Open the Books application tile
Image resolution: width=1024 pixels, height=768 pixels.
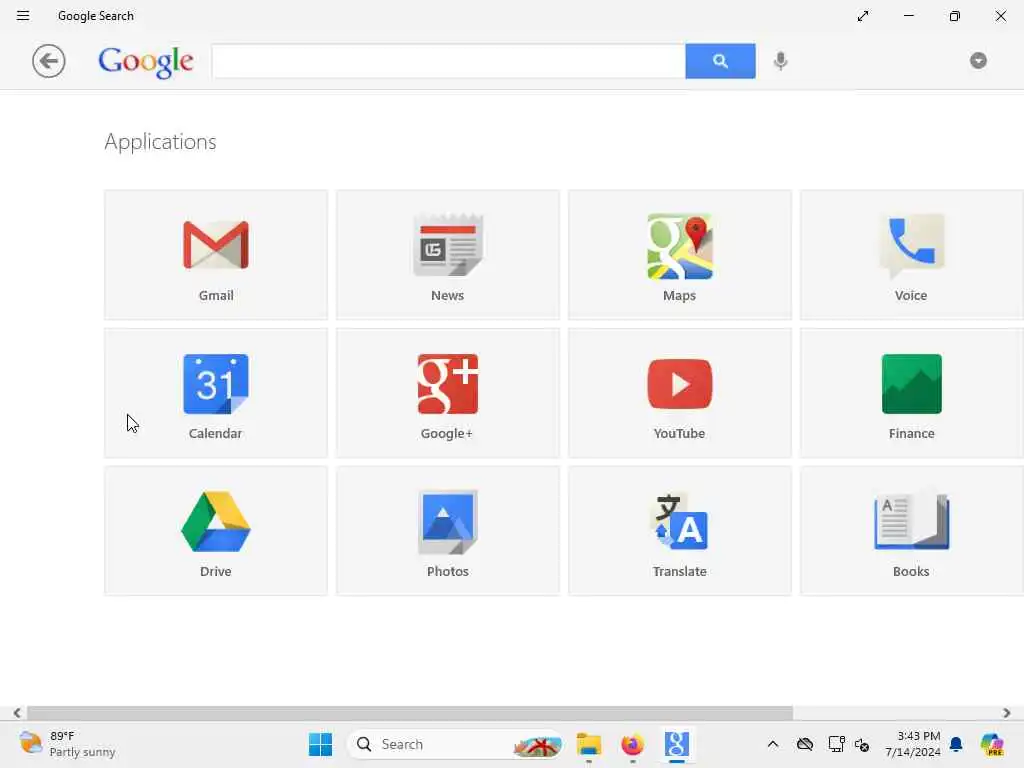tap(911, 530)
